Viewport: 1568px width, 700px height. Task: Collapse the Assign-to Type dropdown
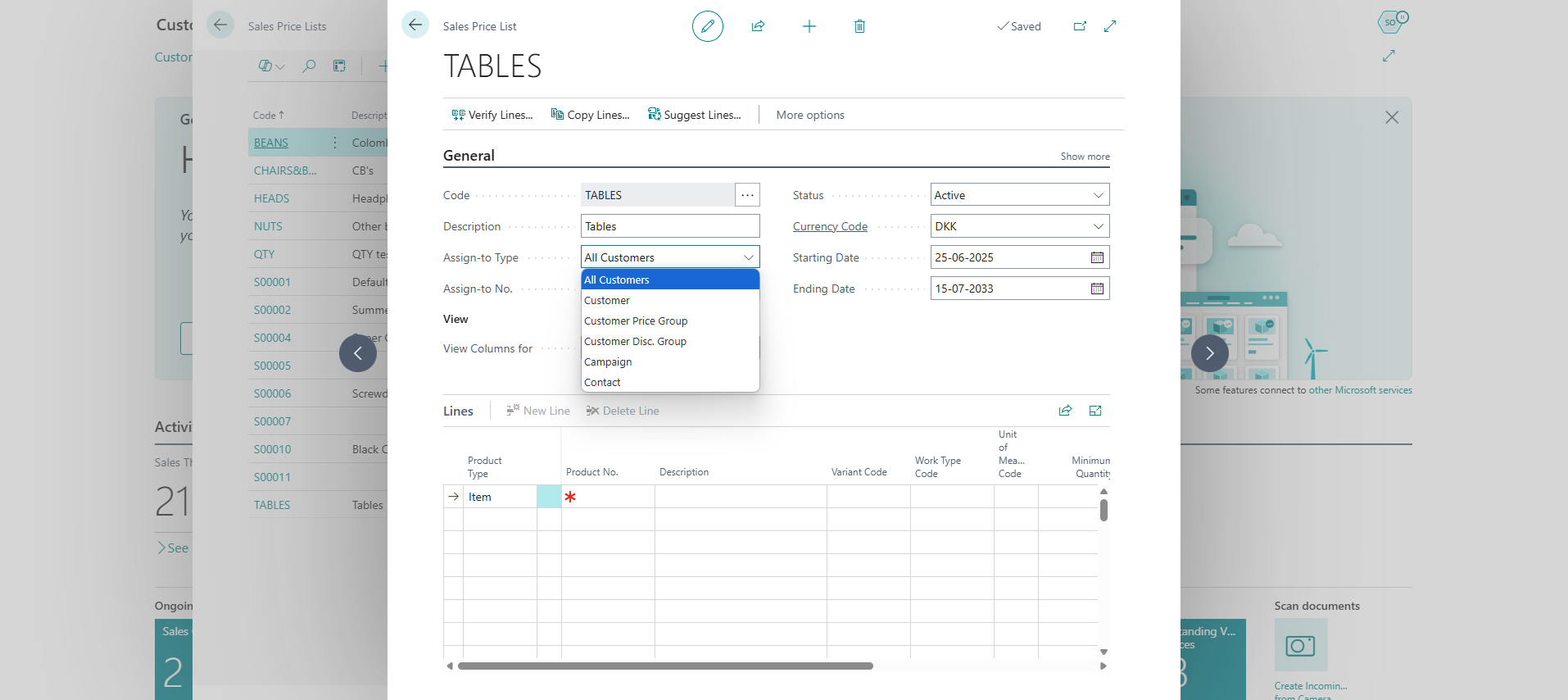(x=748, y=257)
